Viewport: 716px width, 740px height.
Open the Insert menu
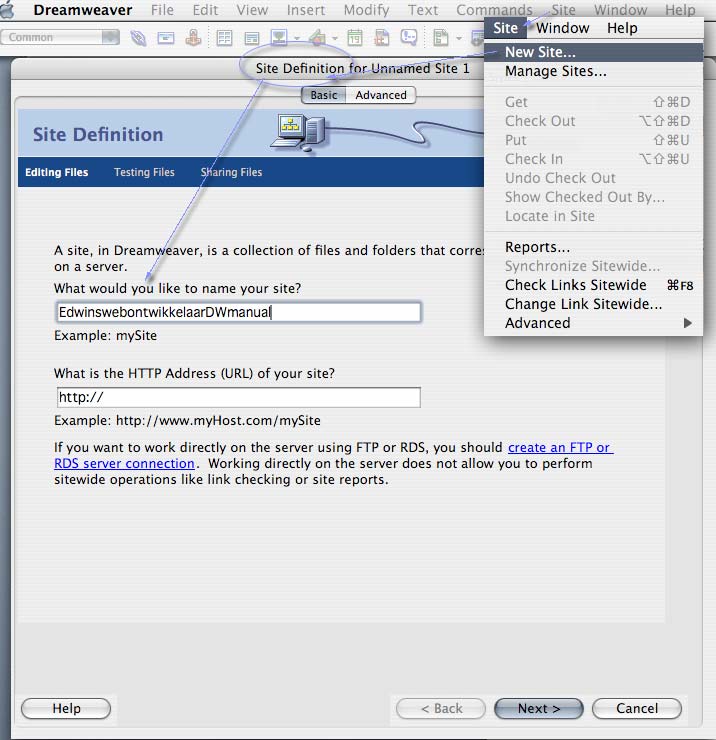[306, 10]
